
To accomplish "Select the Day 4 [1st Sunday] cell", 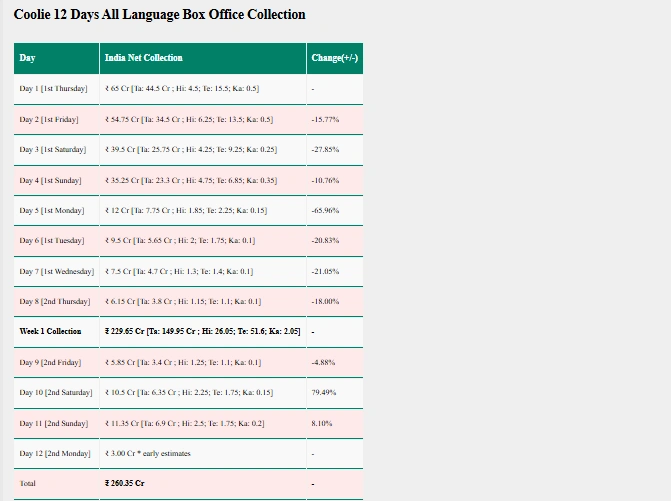I will tap(50, 181).
